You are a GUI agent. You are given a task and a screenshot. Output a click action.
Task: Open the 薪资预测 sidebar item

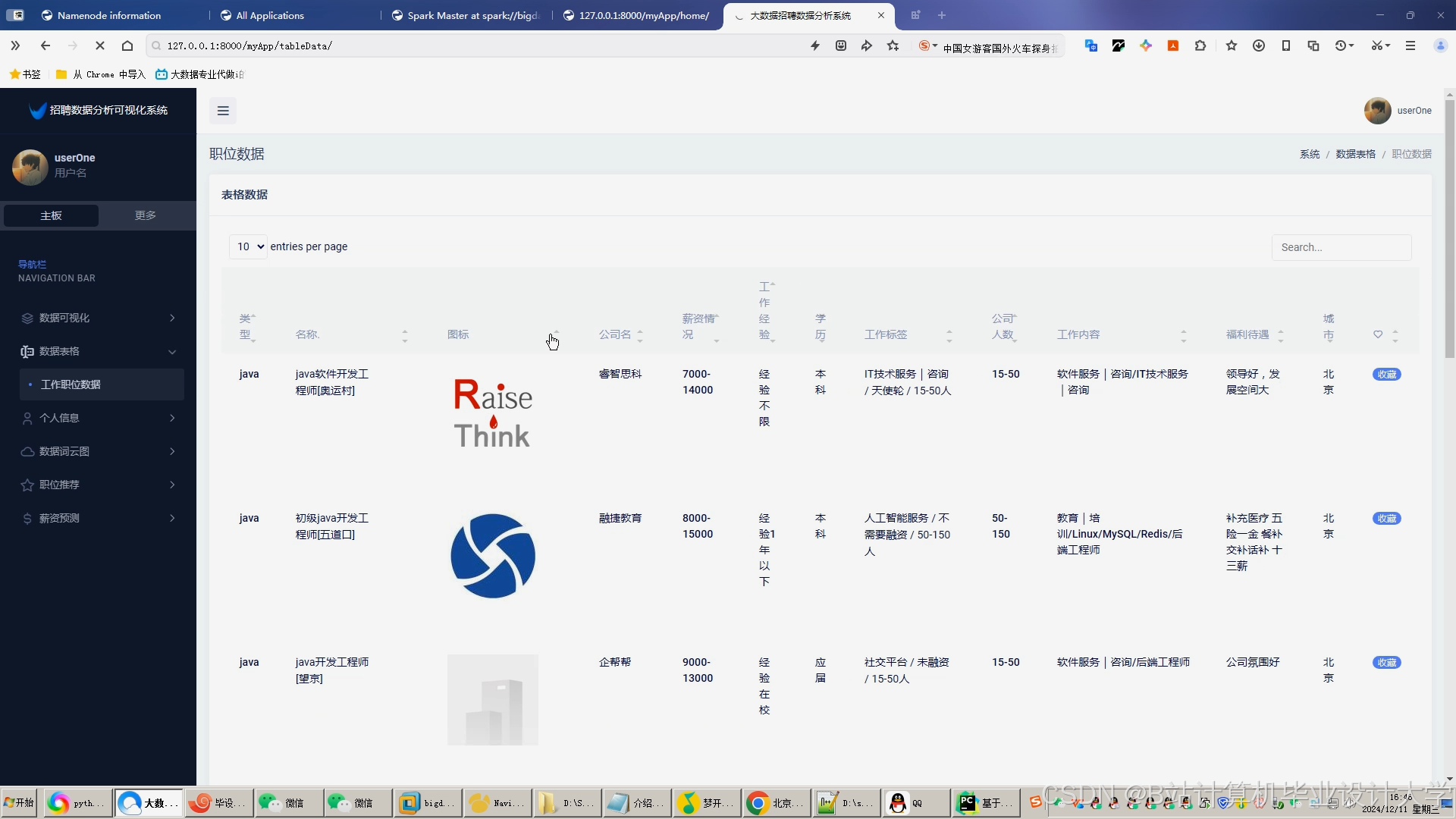coord(61,518)
